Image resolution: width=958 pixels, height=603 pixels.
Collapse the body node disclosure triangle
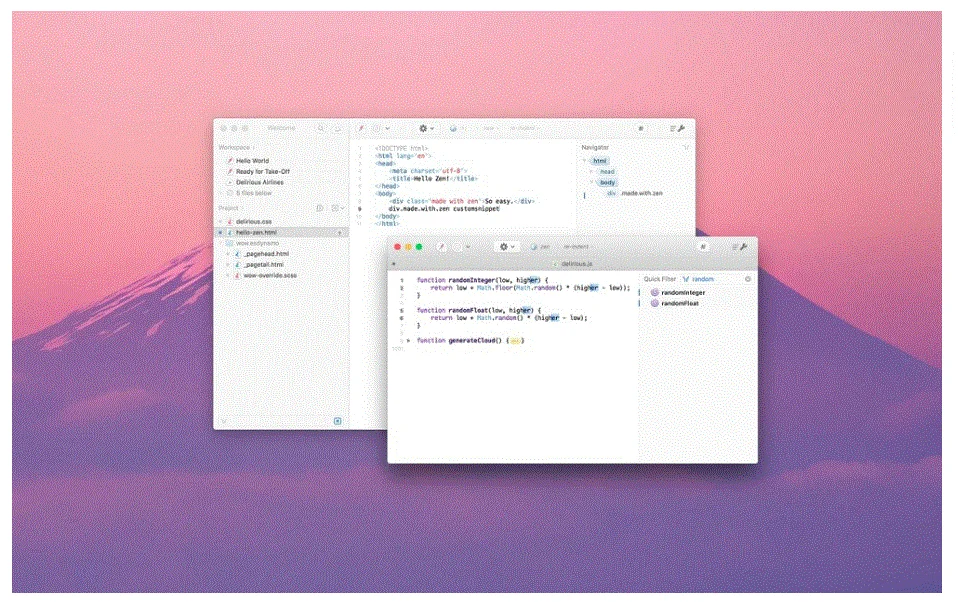tap(591, 183)
